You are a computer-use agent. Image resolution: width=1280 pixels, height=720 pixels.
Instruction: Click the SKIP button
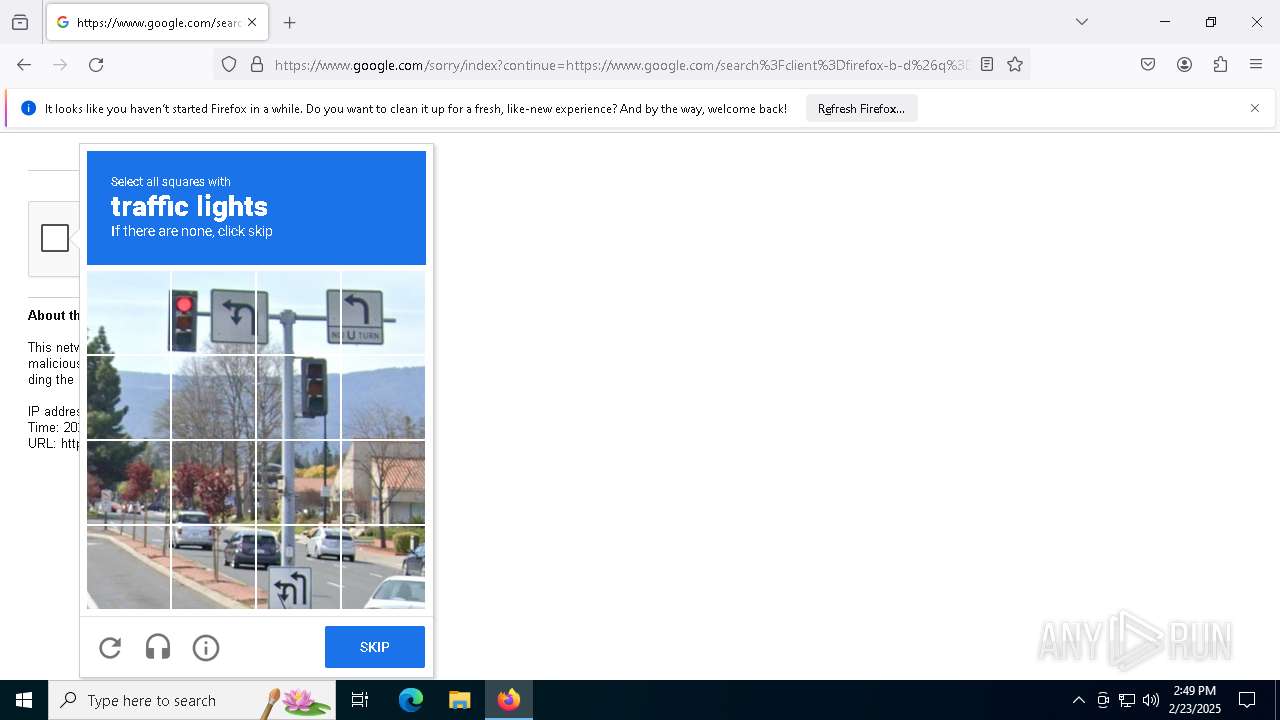(x=375, y=647)
